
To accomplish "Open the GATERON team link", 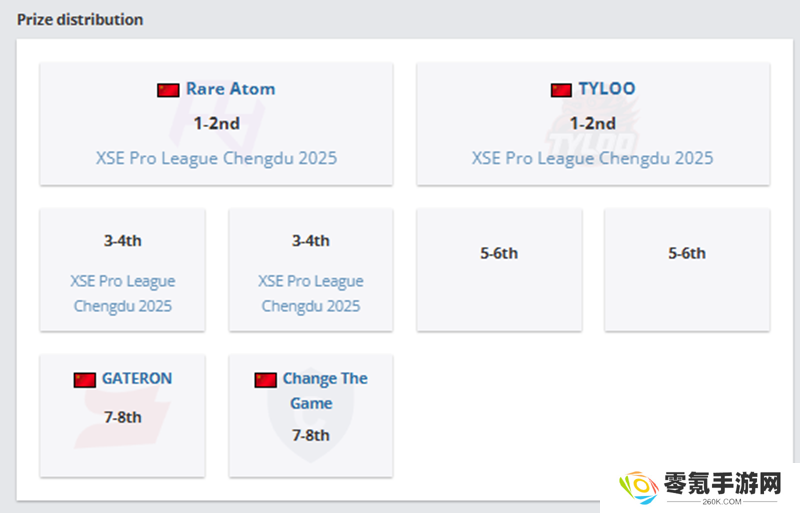I will (x=137, y=378).
